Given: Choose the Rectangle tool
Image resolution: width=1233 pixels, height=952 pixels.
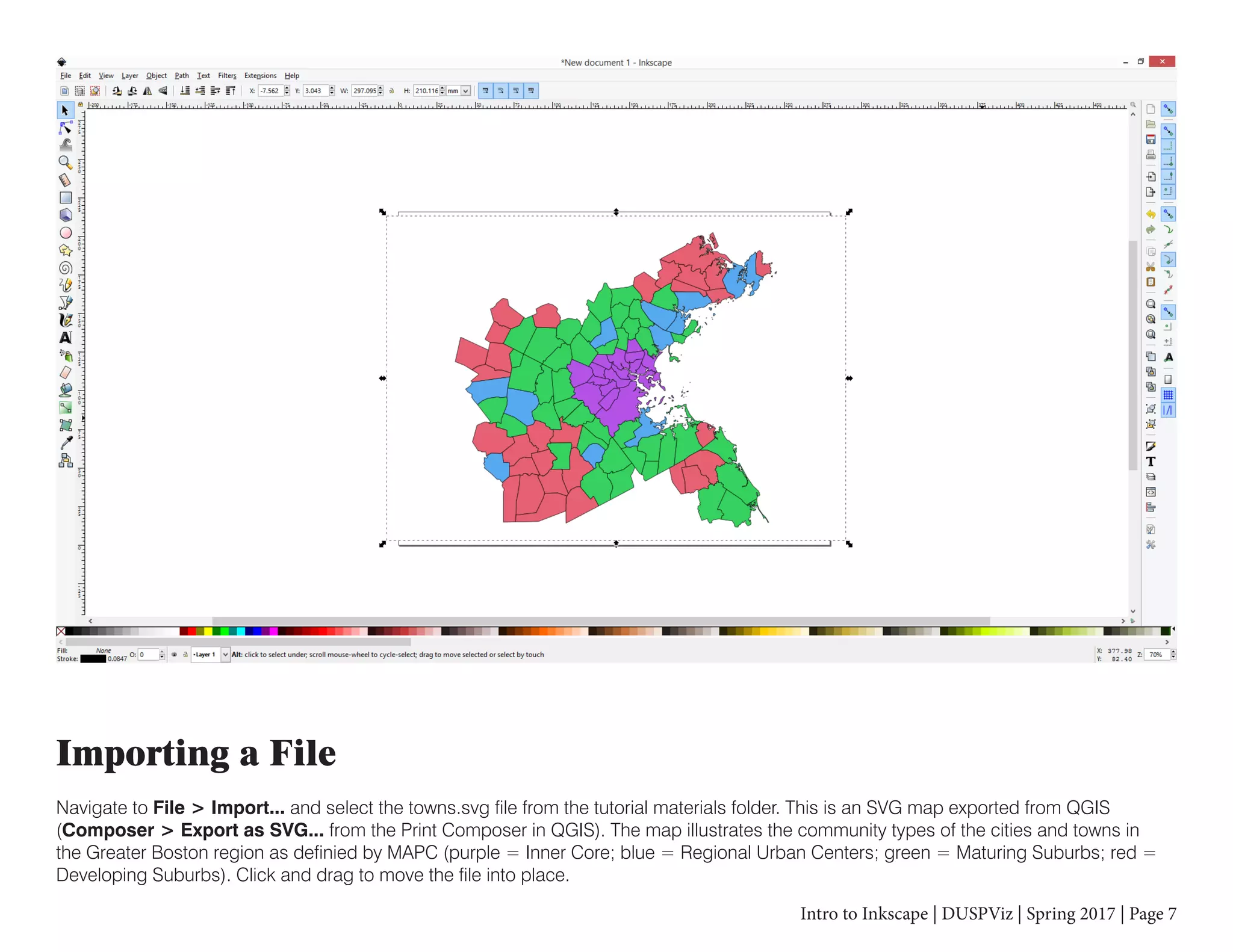Looking at the screenshot, I should (x=66, y=197).
